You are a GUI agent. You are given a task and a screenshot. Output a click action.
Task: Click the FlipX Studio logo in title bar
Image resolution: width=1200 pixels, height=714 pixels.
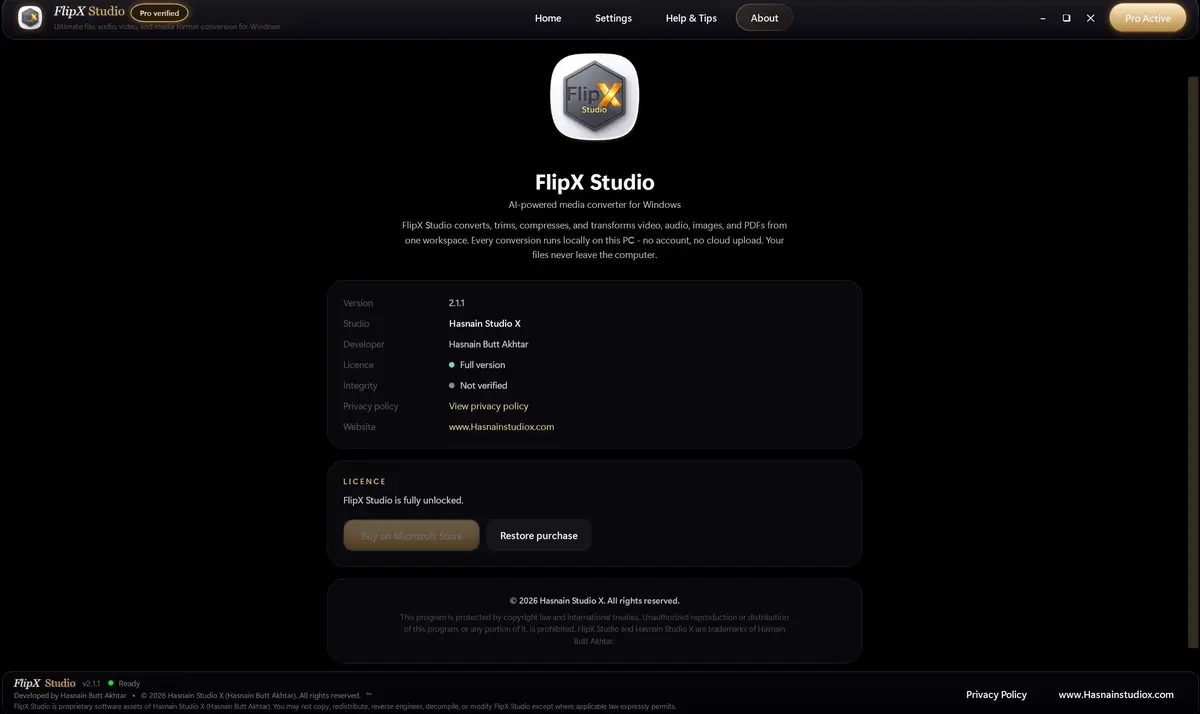pyautogui.click(x=31, y=18)
